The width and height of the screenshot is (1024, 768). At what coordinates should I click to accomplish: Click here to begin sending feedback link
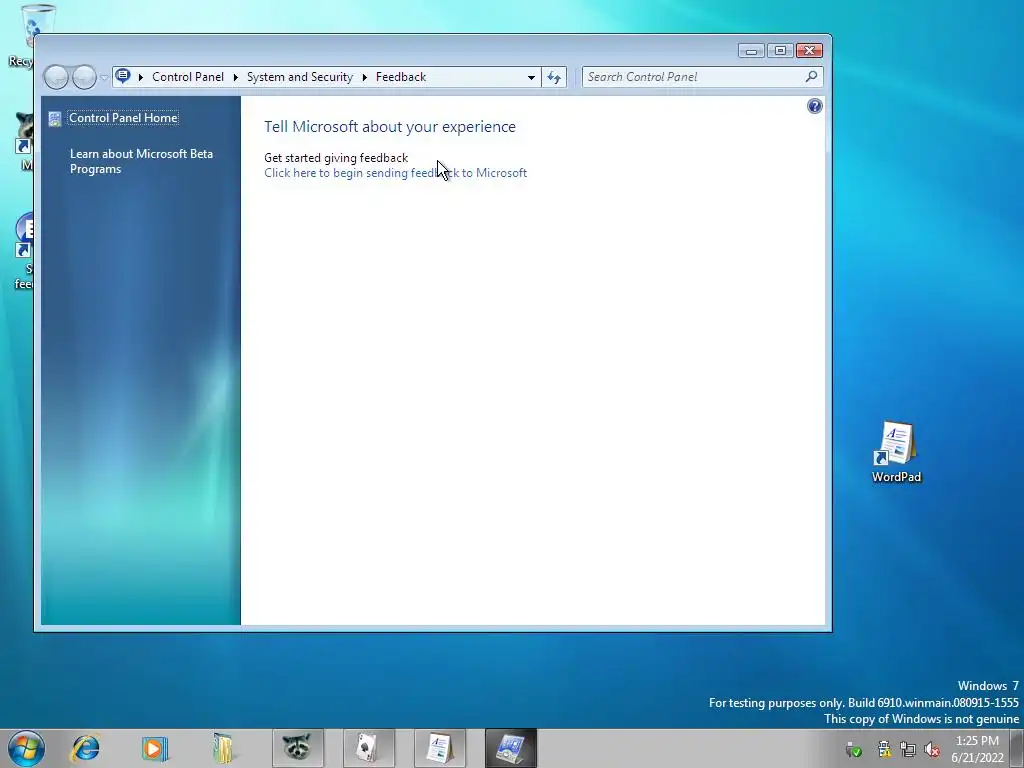click(395, 173)
